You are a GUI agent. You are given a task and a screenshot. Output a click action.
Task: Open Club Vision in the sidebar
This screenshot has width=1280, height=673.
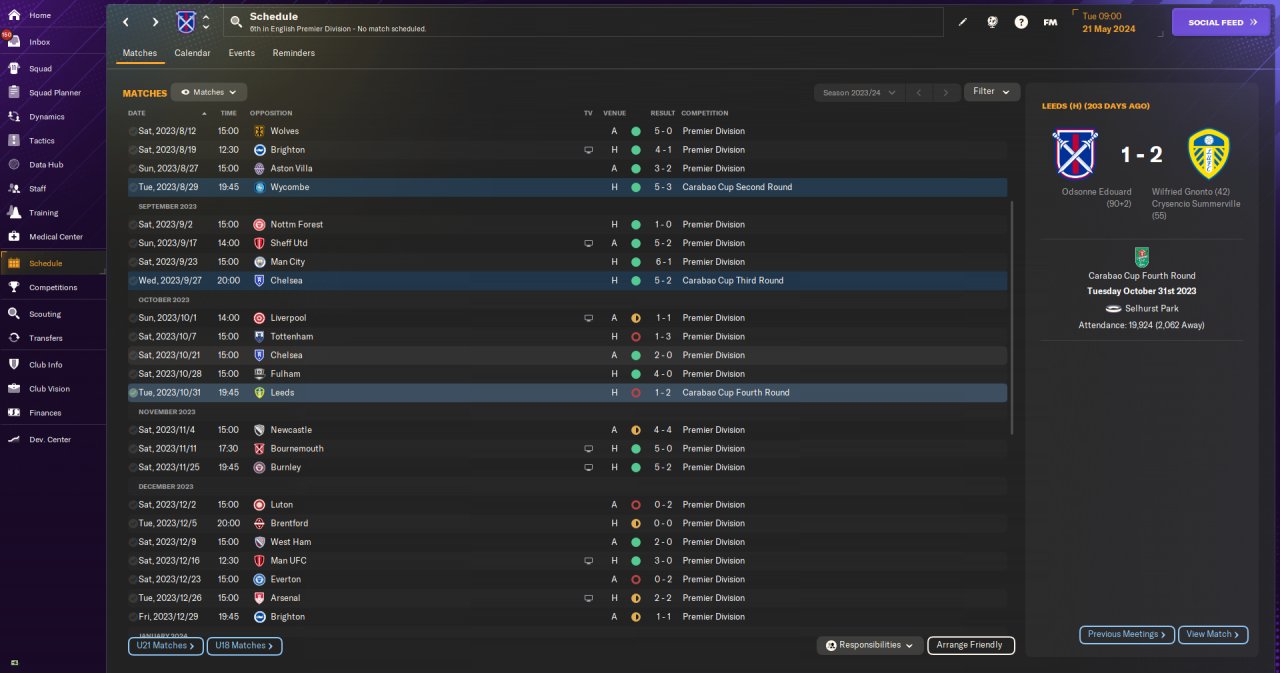point(49,389)
